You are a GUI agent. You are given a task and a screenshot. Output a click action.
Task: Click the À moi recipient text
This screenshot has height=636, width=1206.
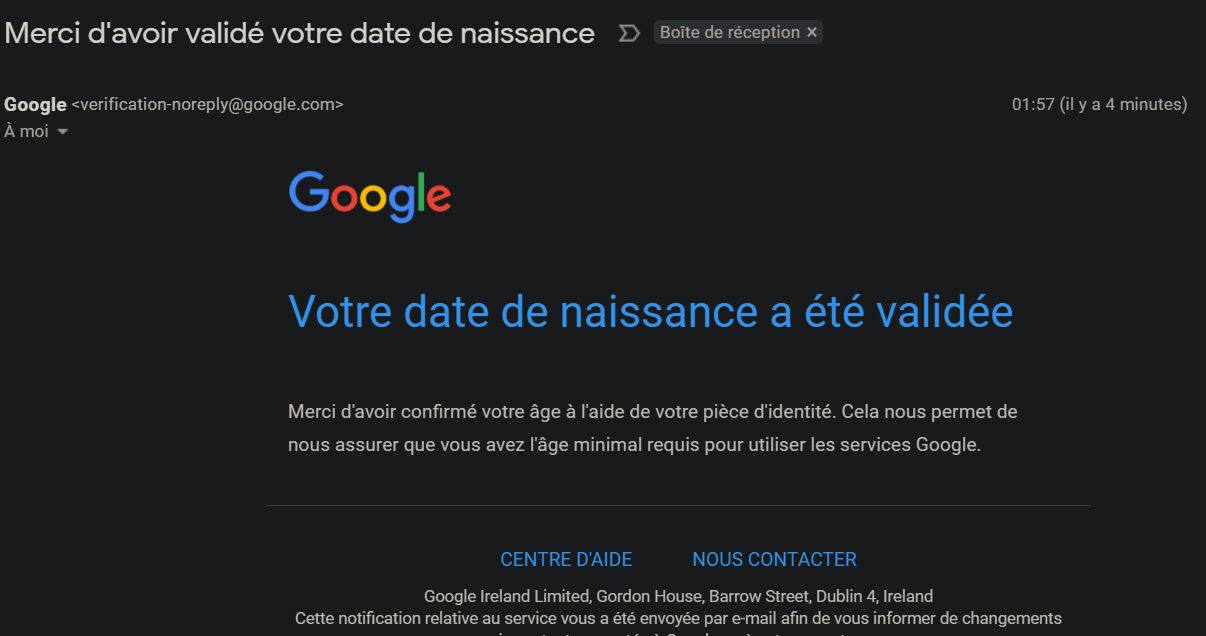27,131
